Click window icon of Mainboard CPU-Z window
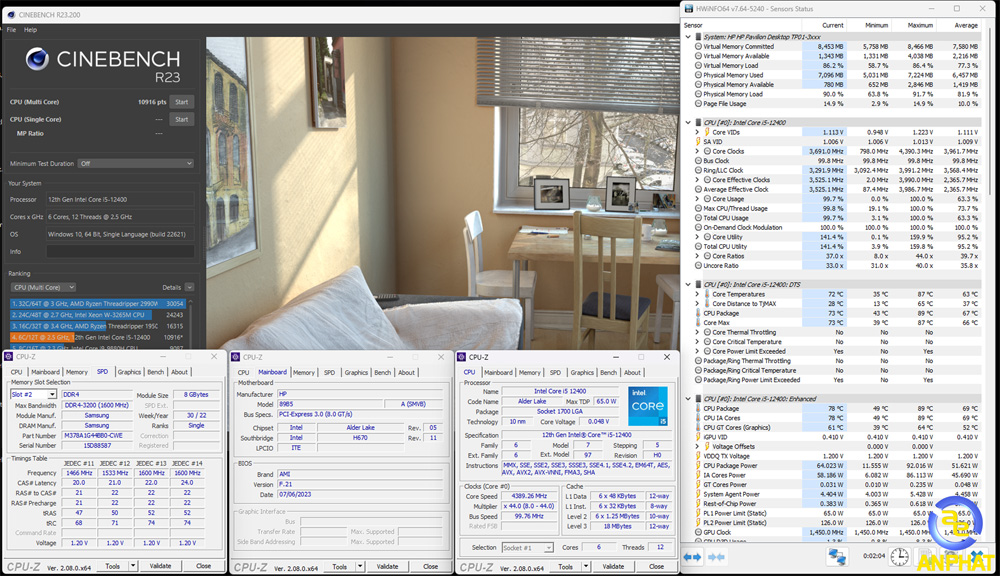 [x=235, y=357]
